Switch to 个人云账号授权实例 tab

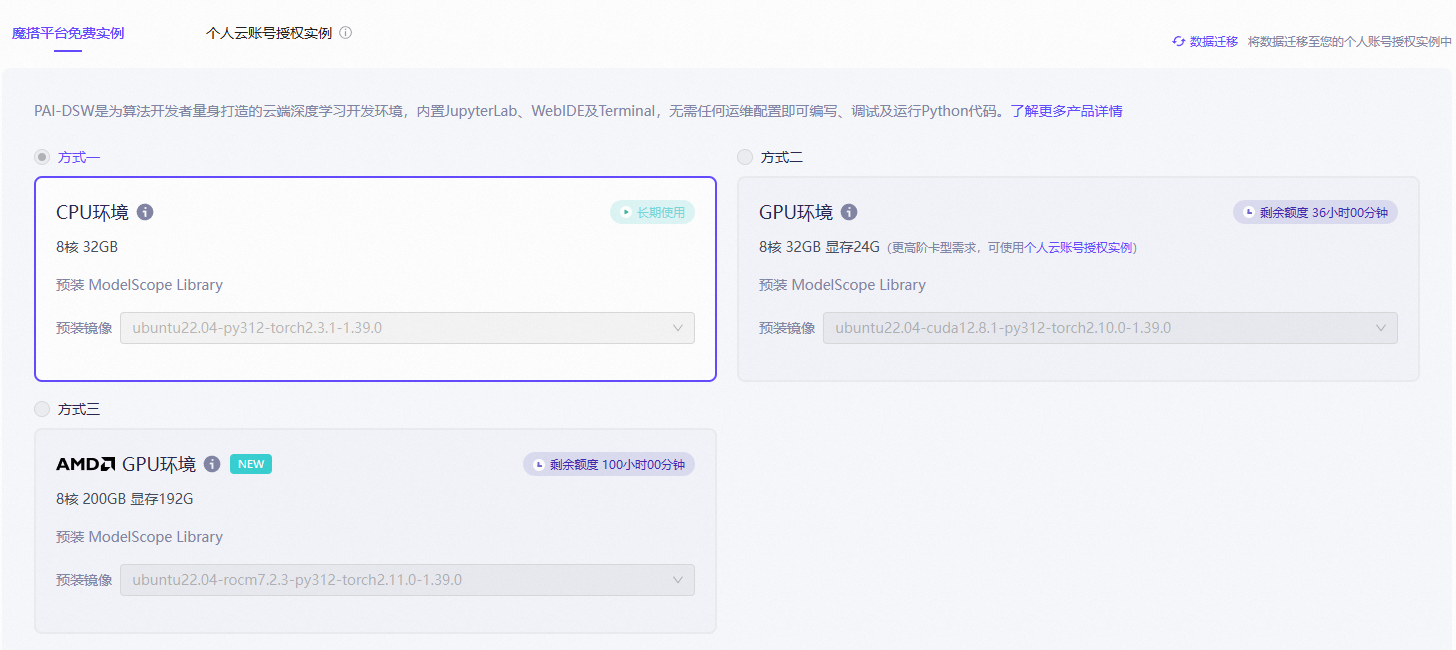click(268, 33)
